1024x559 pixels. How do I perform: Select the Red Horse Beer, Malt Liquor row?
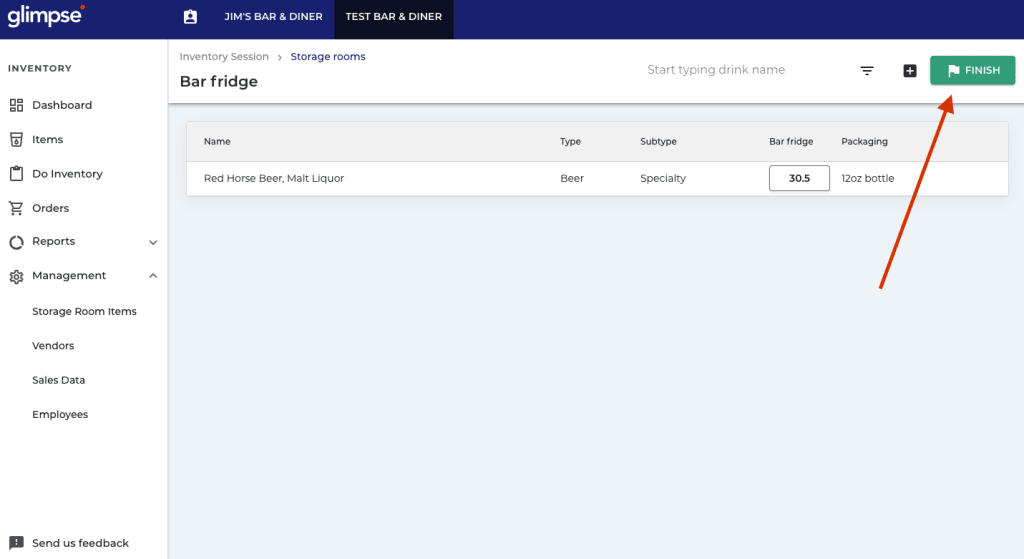pos(597,178)
